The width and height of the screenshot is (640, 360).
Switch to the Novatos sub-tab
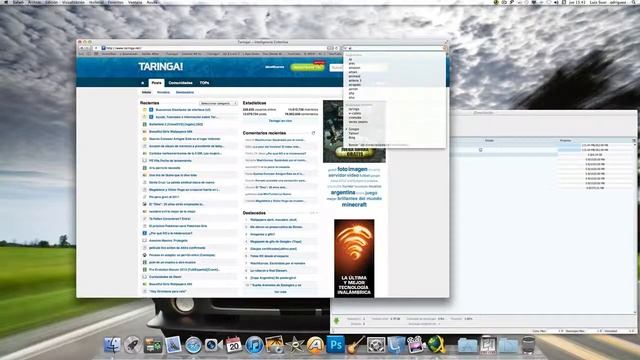pyautogui.click(x=163, y=92)
